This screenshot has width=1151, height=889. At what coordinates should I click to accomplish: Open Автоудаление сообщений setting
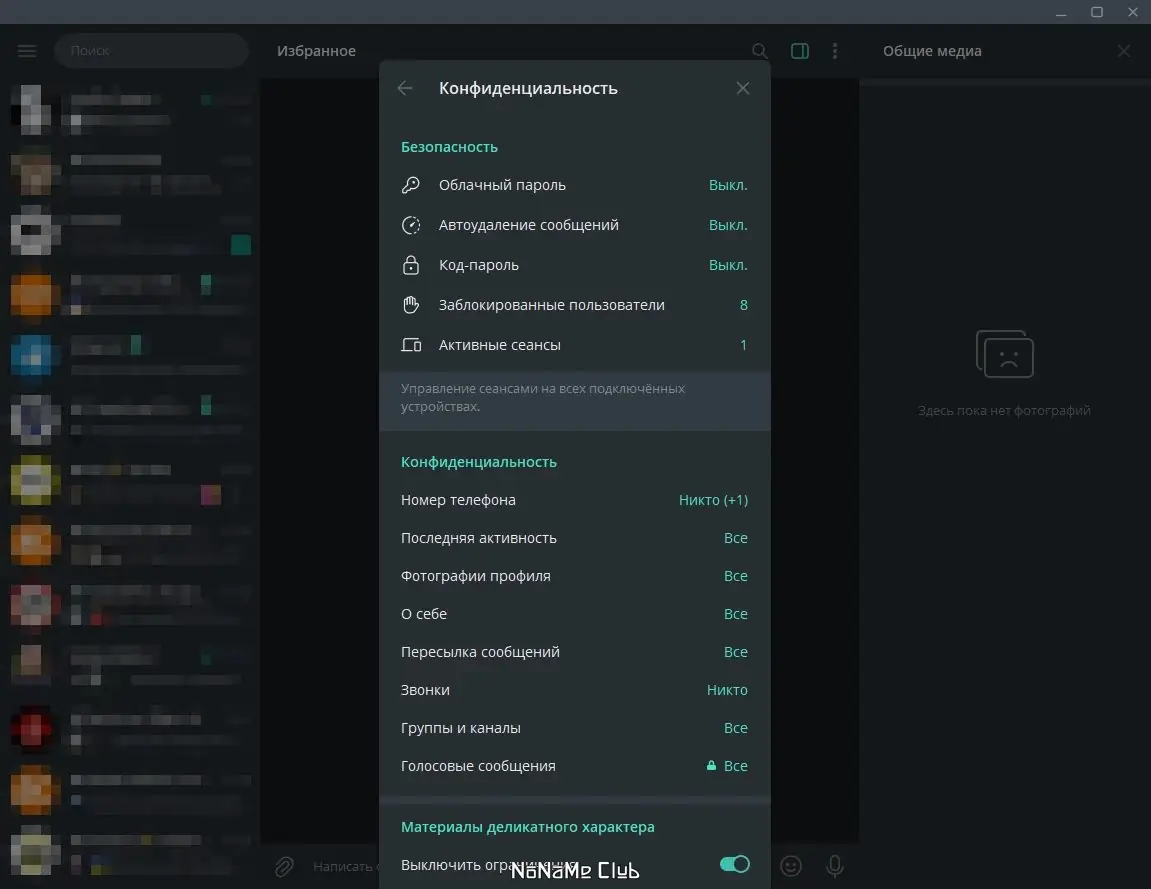[574, 225]
